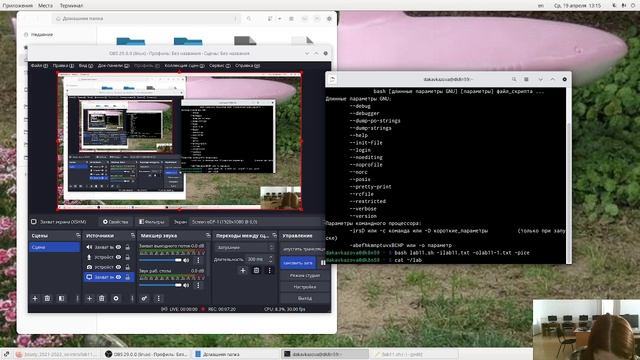This screenshot has width=640, height=360.
Task: Click Свойства button in source toolbar
Action: pyautogui.click(x=116, y=222)
